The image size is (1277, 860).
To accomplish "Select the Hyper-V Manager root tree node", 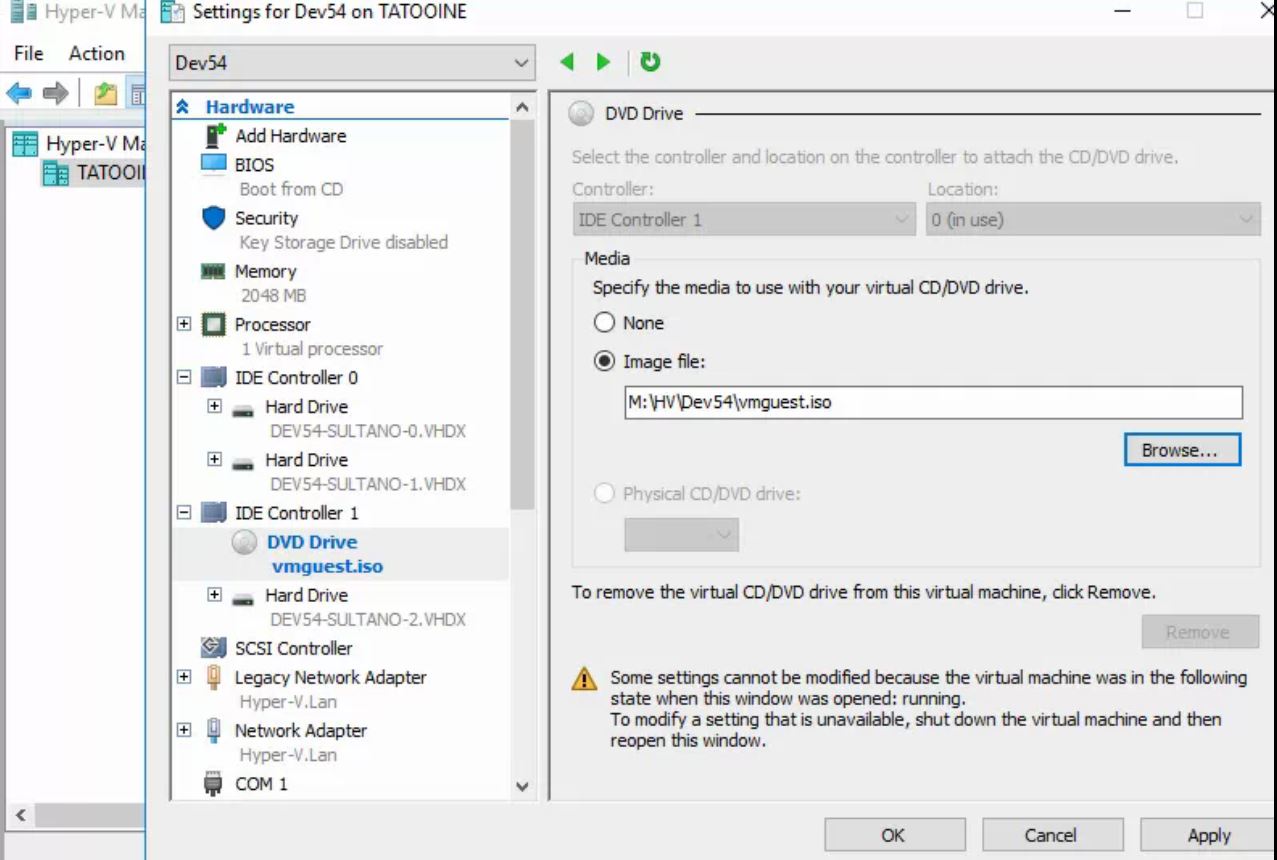I will pyautogui.click(x=79, y=145).
